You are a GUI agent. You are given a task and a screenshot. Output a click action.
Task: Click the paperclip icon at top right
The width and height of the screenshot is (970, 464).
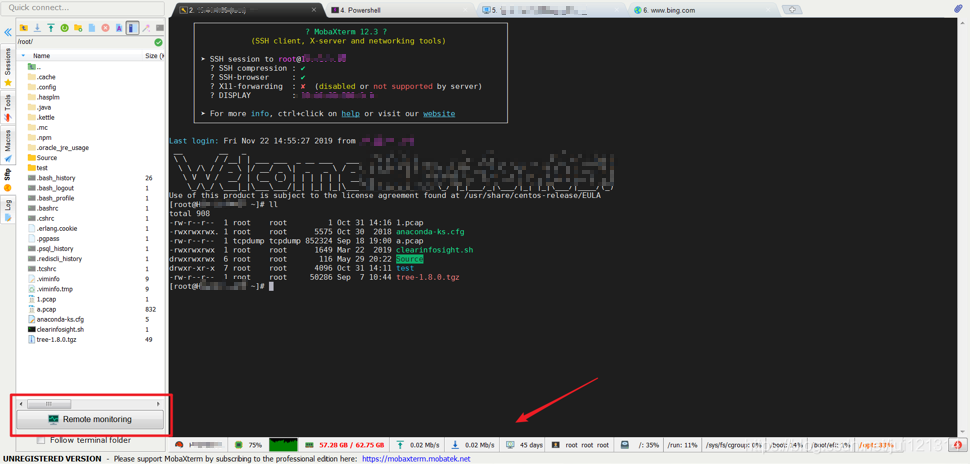click(959, 8)
